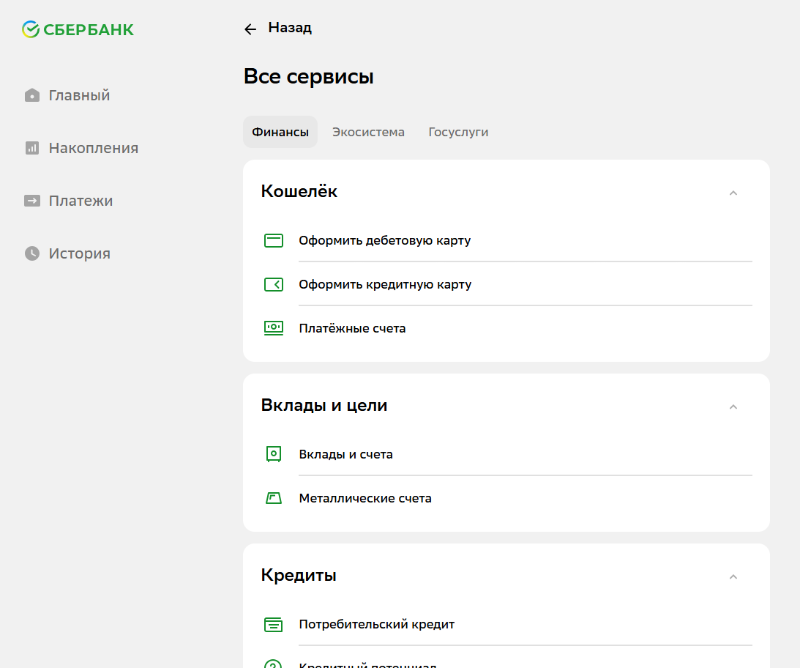Open the Металлические счета link

click(x=365, y=498)
